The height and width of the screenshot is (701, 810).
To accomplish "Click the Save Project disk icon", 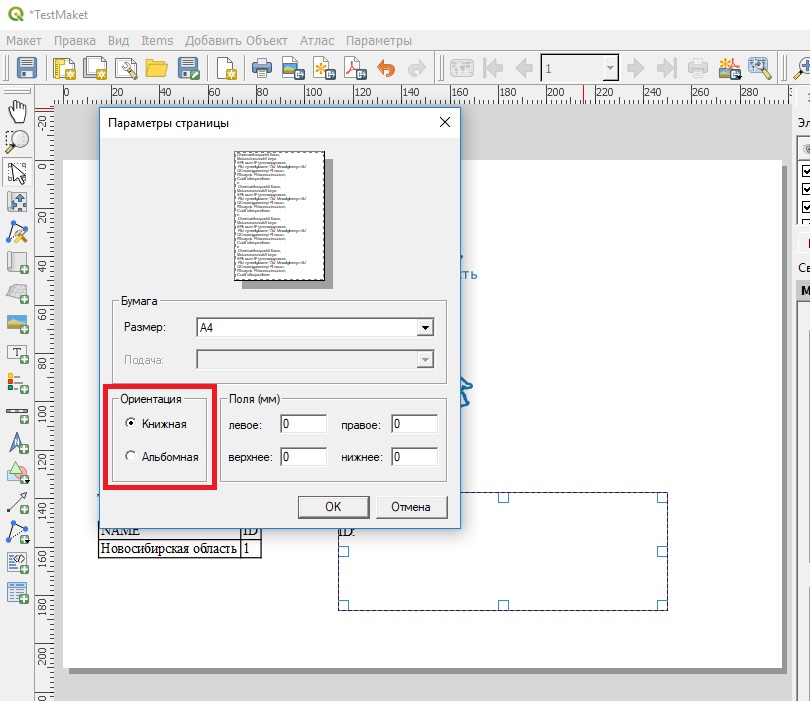I will (x=27, y=68).
